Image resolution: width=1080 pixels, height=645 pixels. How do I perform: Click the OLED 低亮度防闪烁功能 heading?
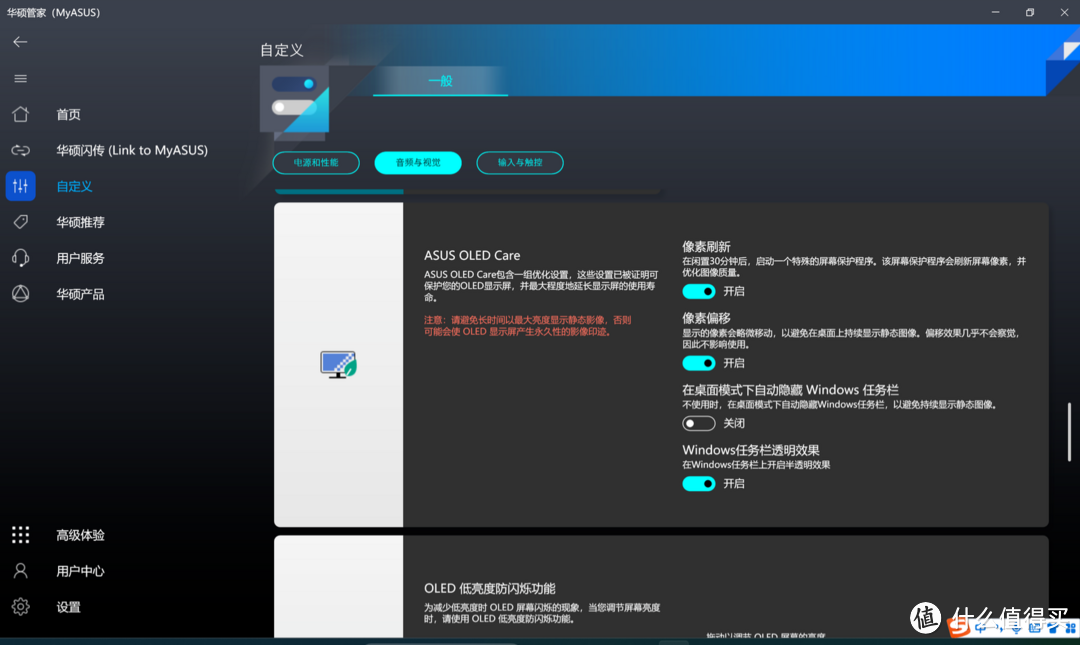coord(490,588)
